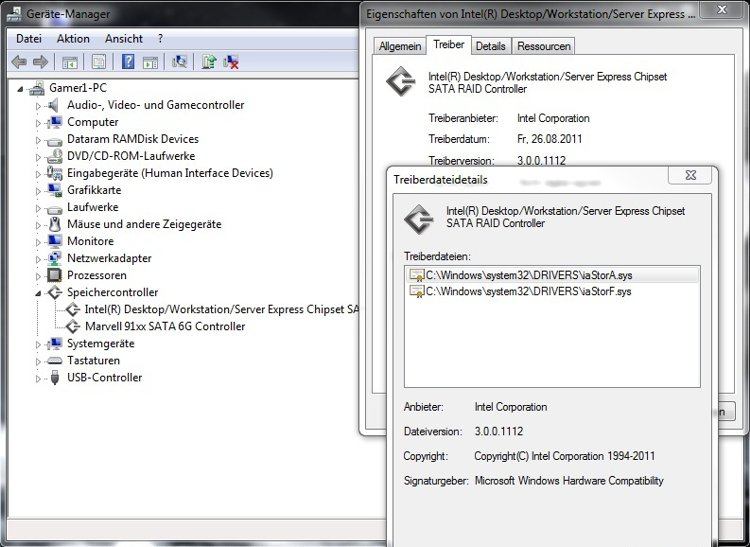
Task: Click the Grafikkarte display adapter icon
Action: 55,190
